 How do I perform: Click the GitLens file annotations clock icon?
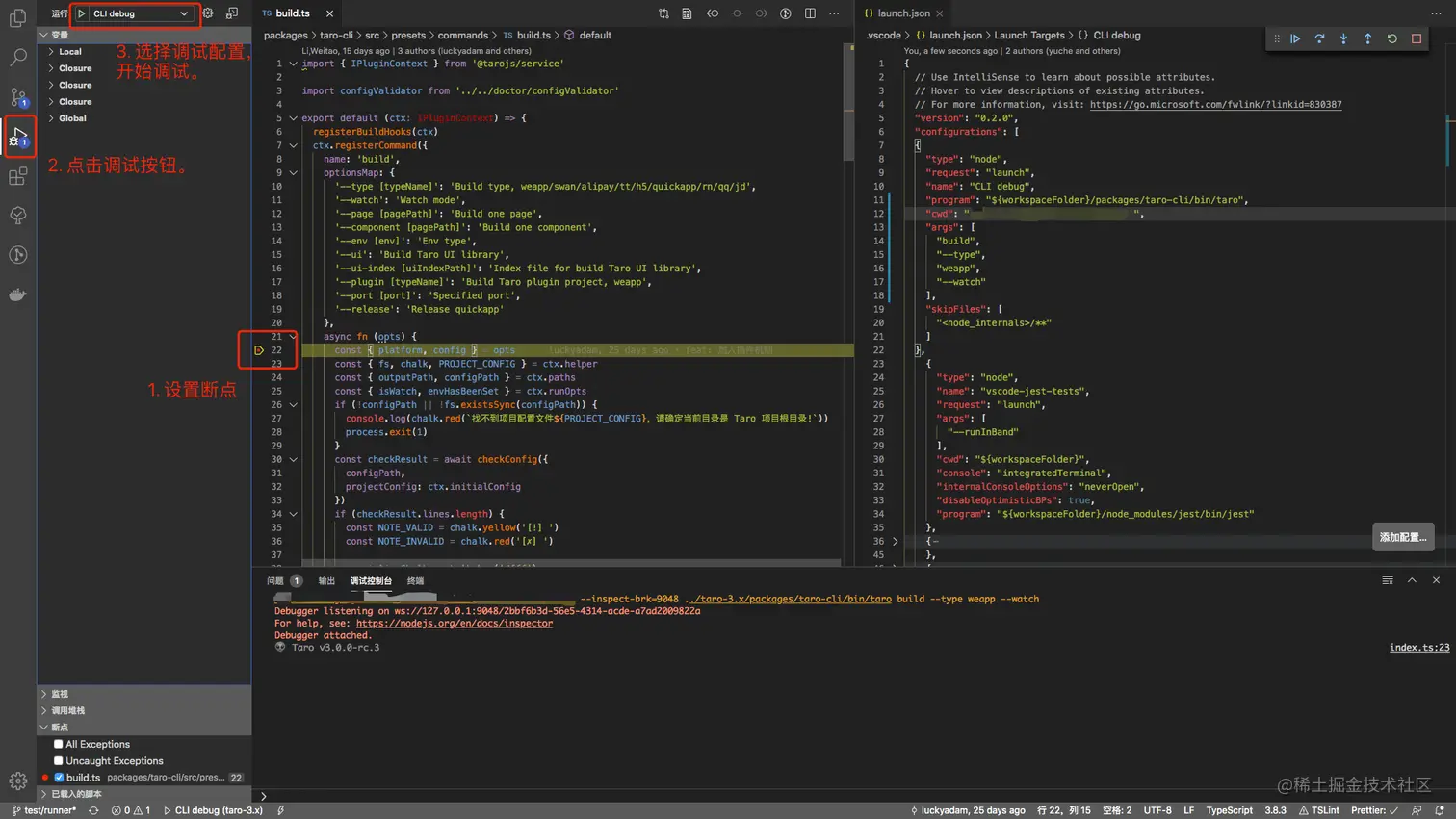coord(786,13)
